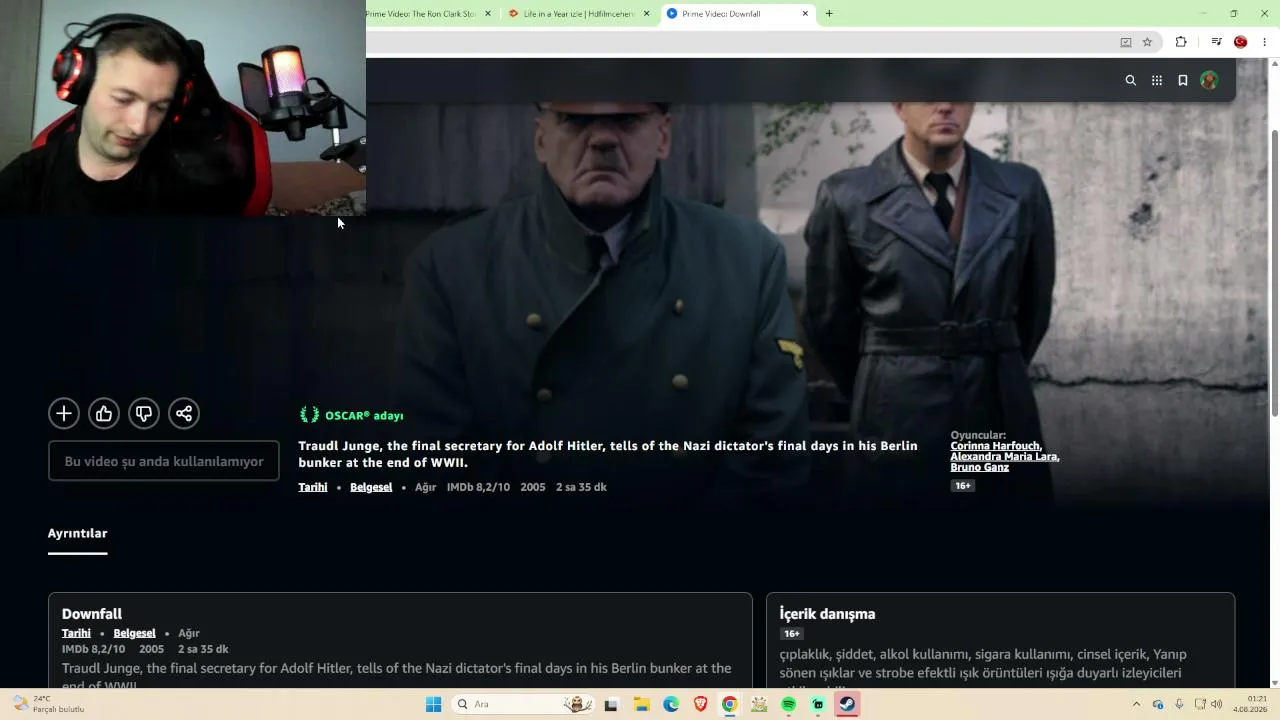Click the thumbs-down dislike icon
The image size is (1280, 720).
tap(144, 413)
